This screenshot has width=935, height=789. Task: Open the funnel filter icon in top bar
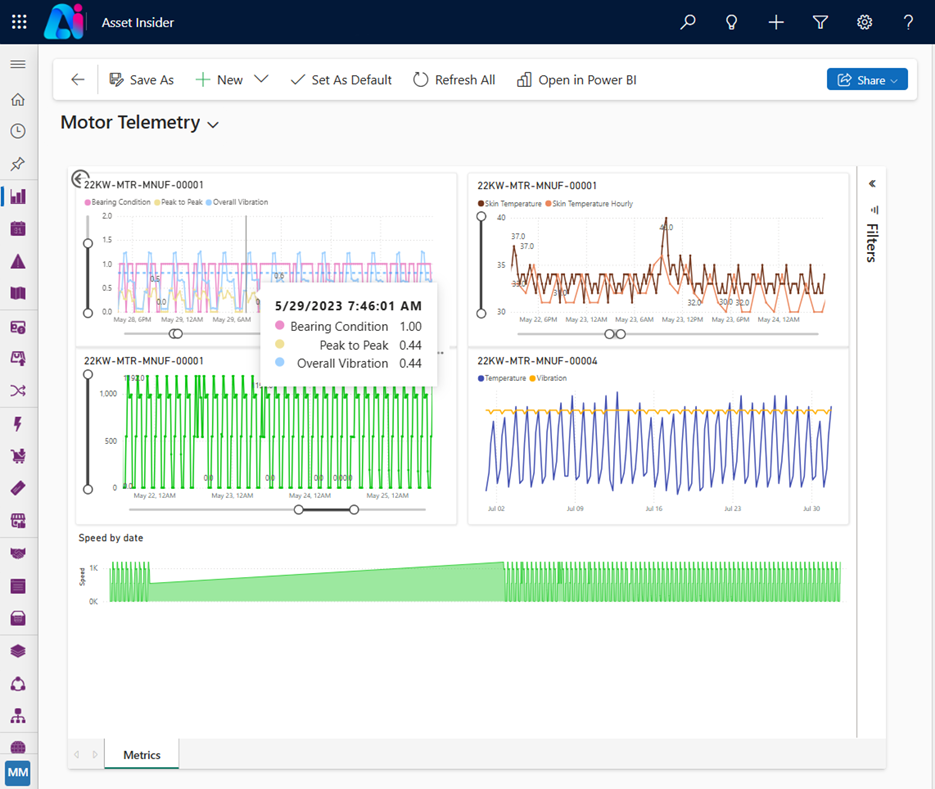[821, 22]
